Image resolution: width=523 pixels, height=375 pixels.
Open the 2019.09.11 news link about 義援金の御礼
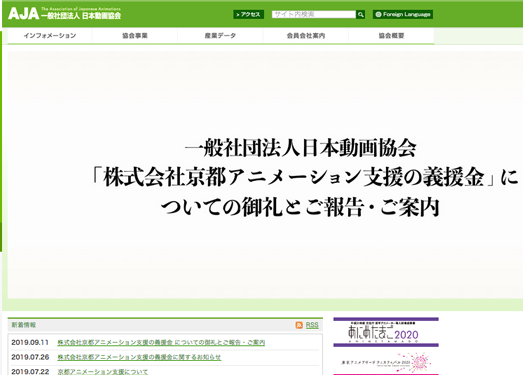(161, 343)
